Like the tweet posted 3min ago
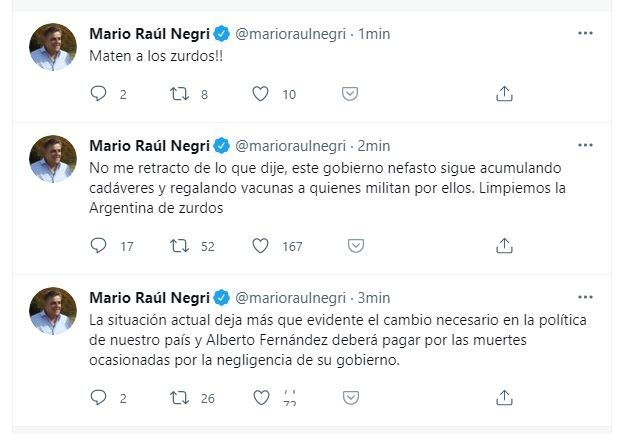633x434 pixels. [260, 398]
